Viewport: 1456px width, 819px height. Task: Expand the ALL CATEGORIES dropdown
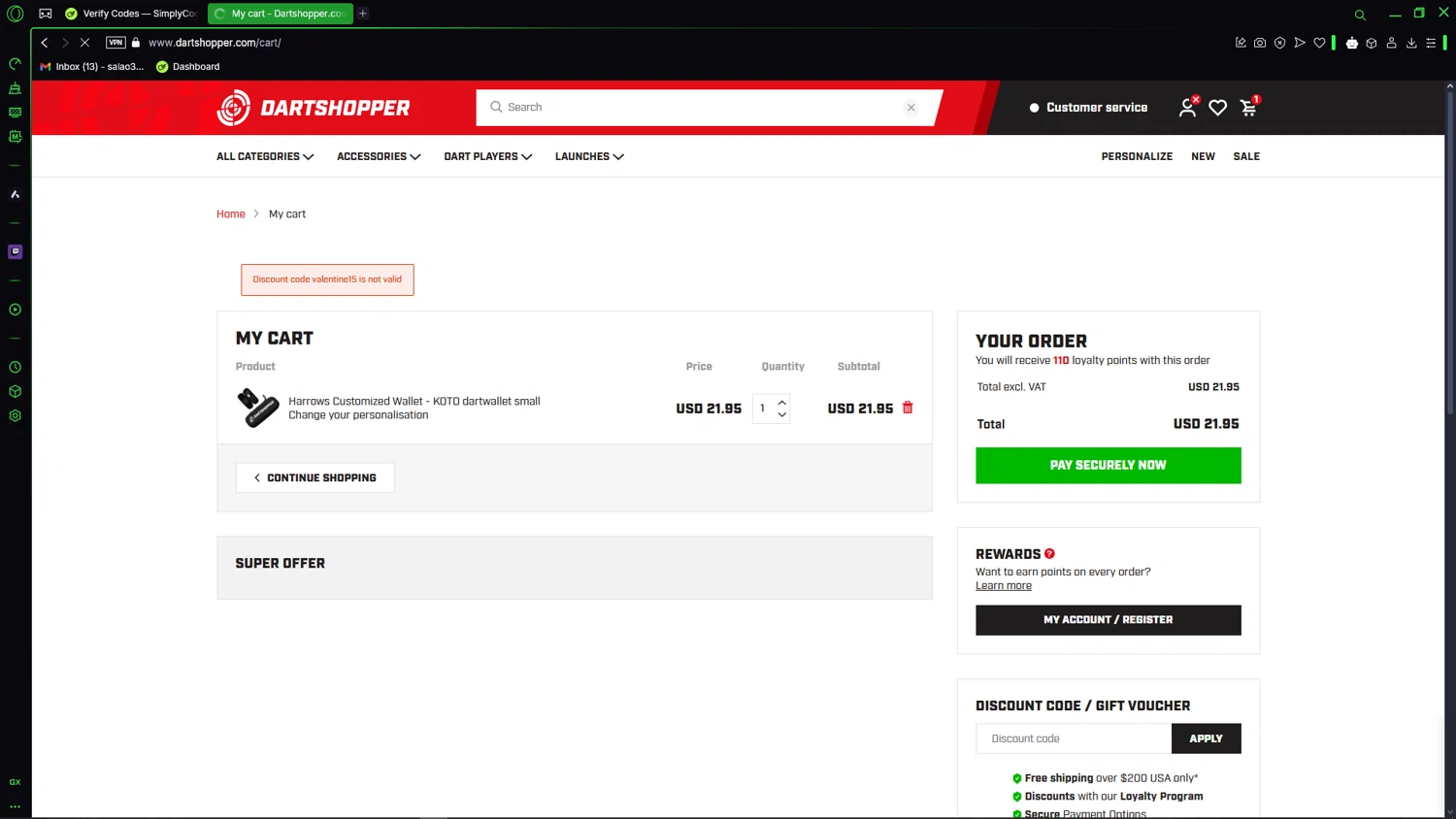(x=265, y=156)
